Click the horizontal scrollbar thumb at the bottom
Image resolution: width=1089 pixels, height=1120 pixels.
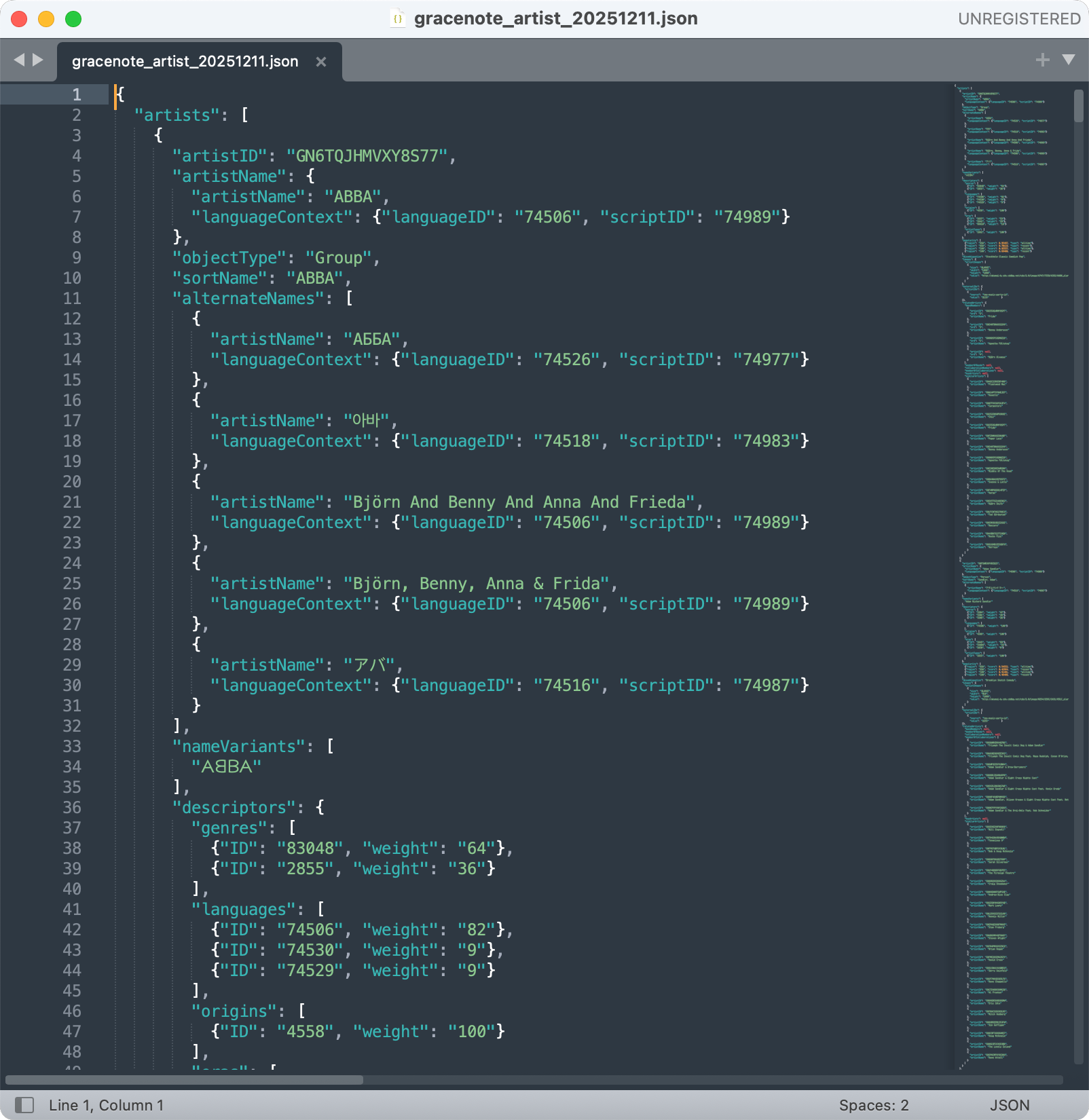(183, 1080)
